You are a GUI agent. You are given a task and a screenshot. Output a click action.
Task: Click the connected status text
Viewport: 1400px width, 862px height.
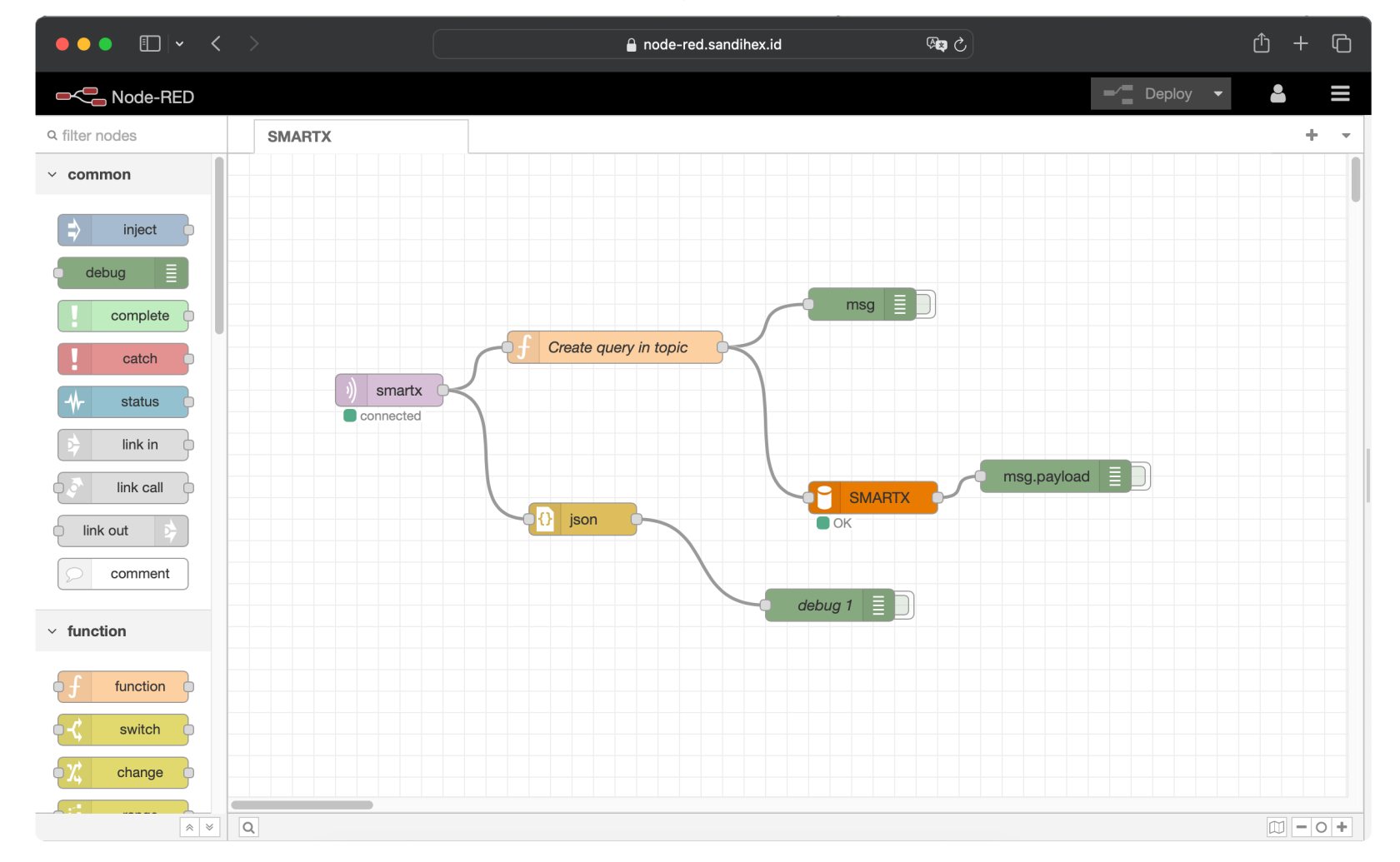click(390, 416)
